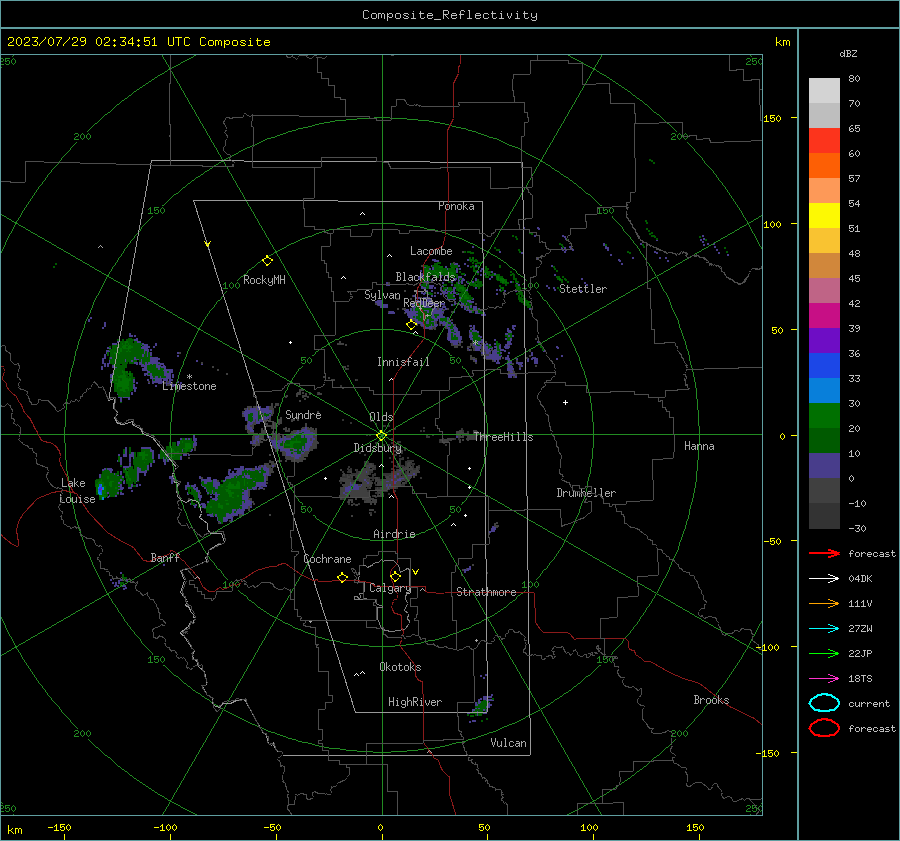Click the yellow V marker beside Calgary diamond

point(416,572)
